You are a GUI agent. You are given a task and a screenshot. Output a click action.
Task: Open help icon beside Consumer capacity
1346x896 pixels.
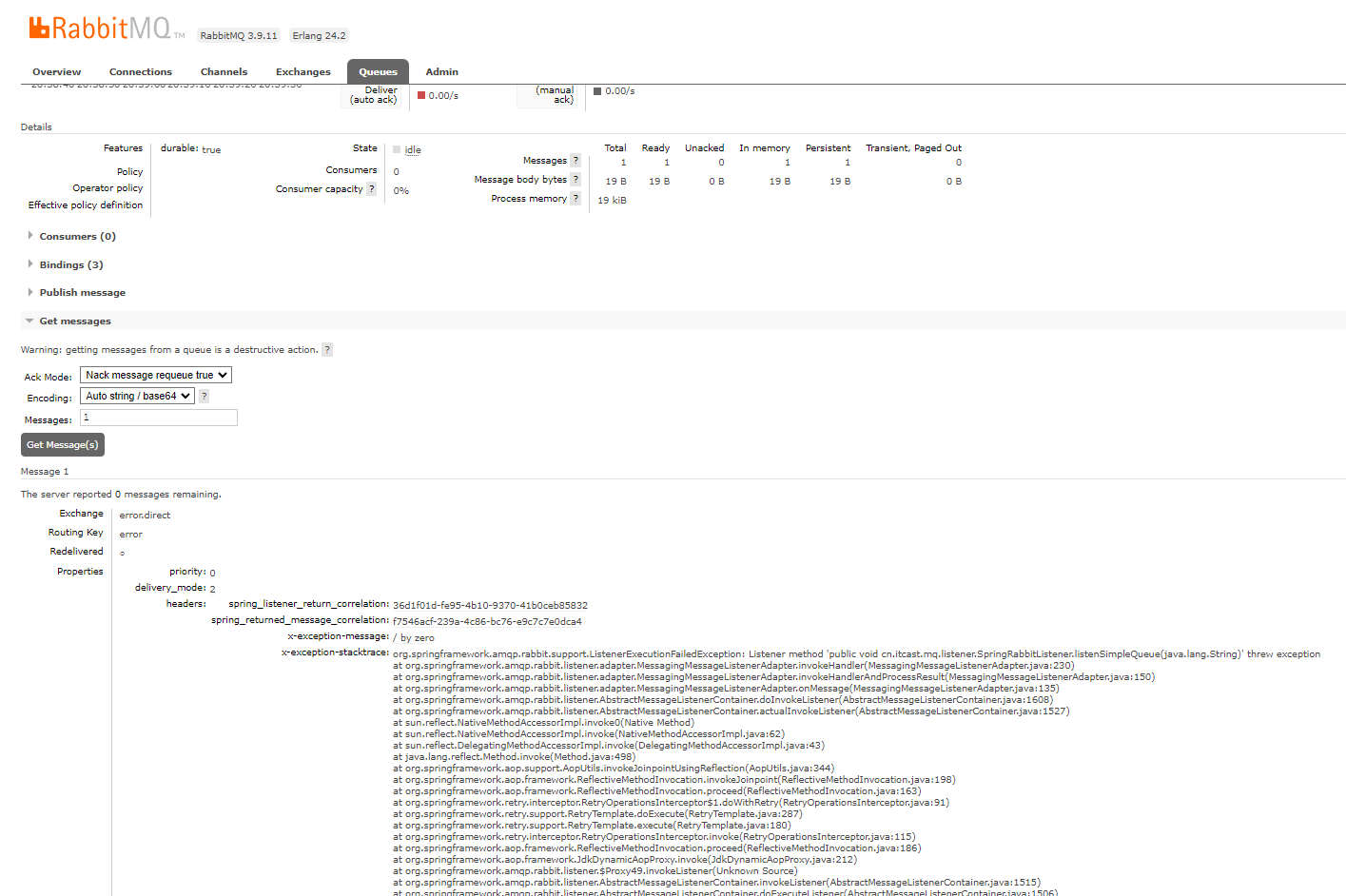pyautogui.click(x=371, y=189)
